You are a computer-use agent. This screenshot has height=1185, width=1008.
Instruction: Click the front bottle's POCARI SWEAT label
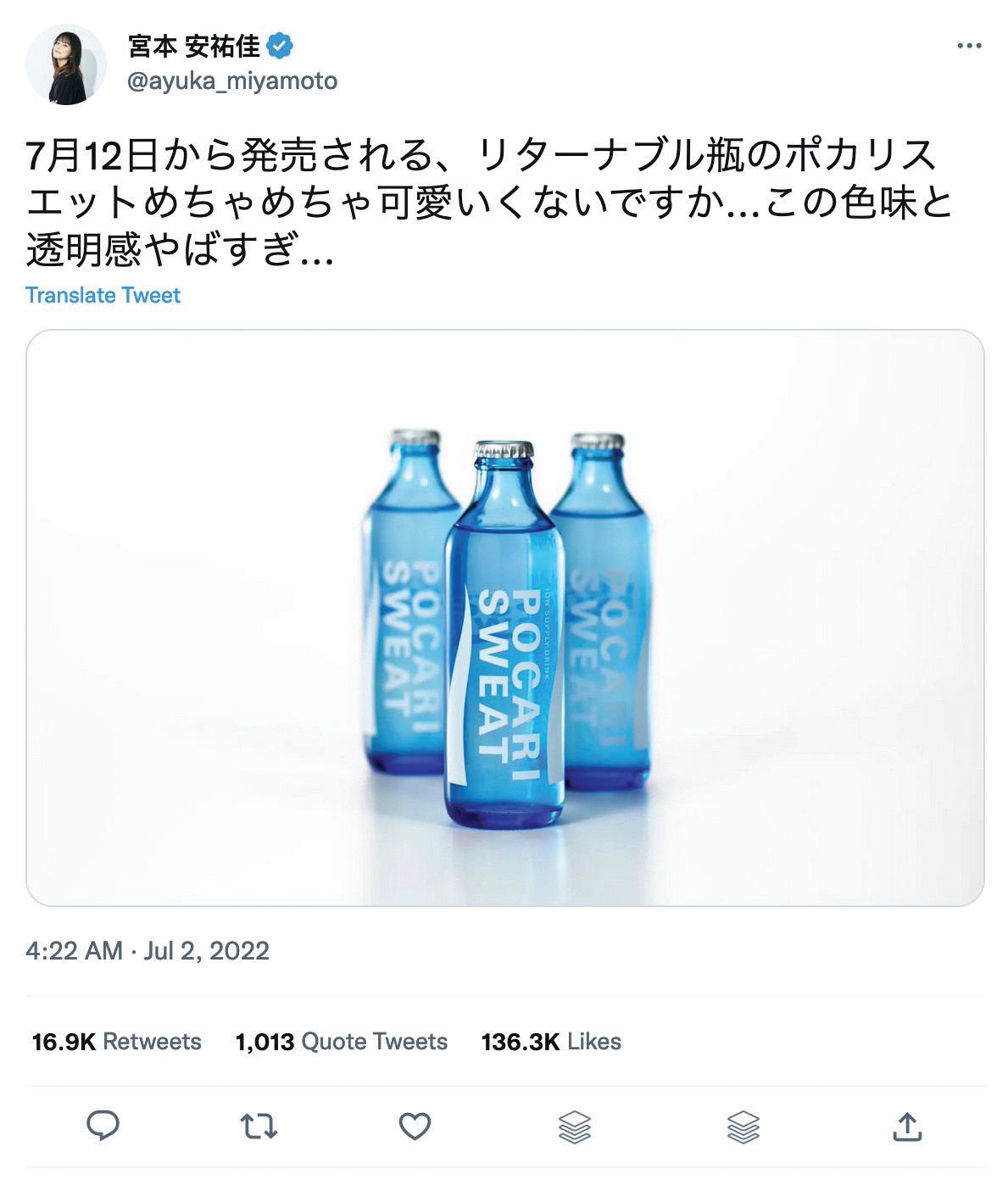tap(504, 674)
